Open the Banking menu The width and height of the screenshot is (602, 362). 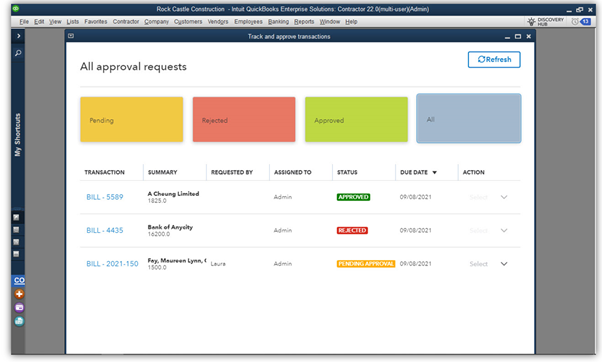click(278, 21)
